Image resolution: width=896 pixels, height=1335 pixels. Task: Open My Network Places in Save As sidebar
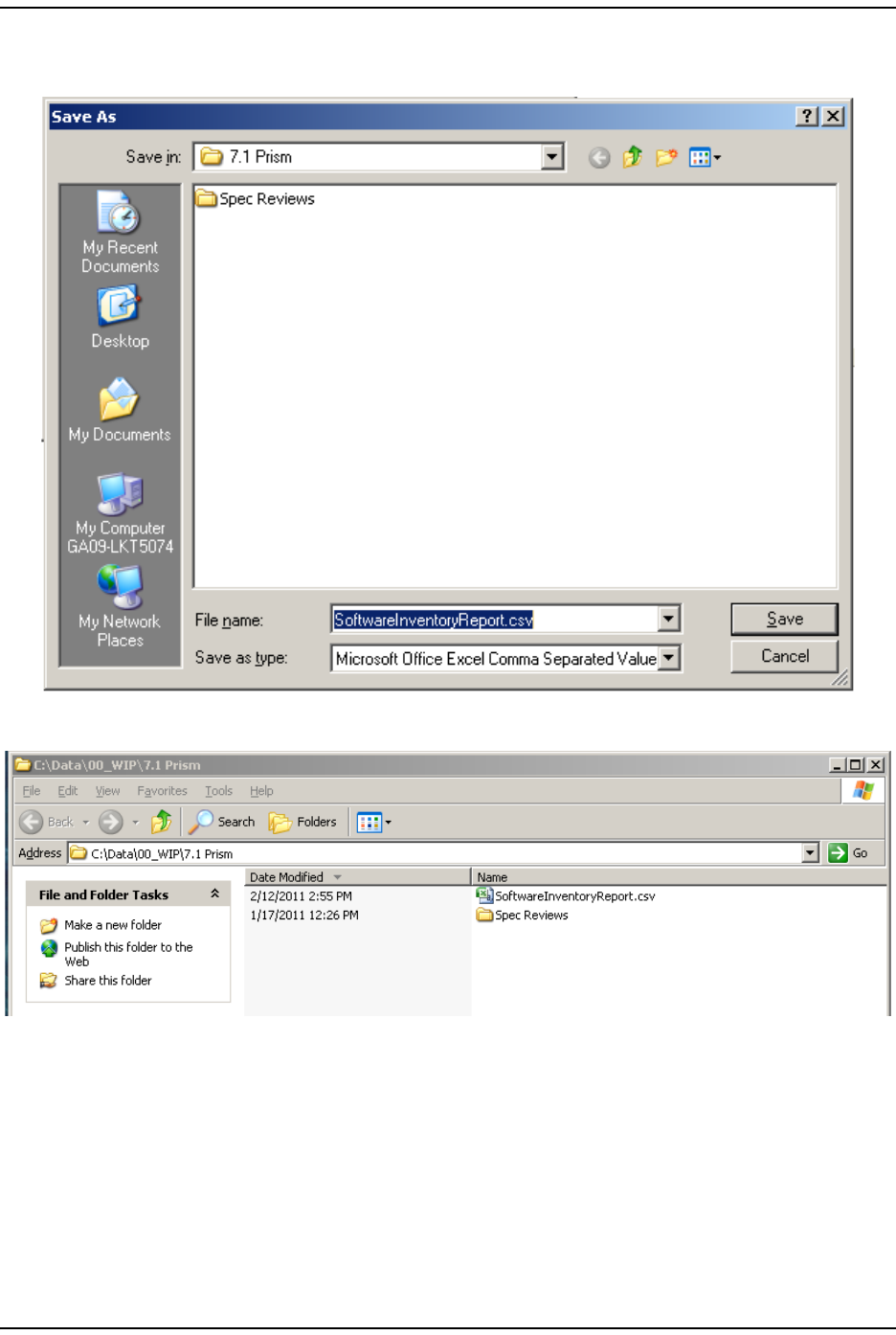pos(120,606)
